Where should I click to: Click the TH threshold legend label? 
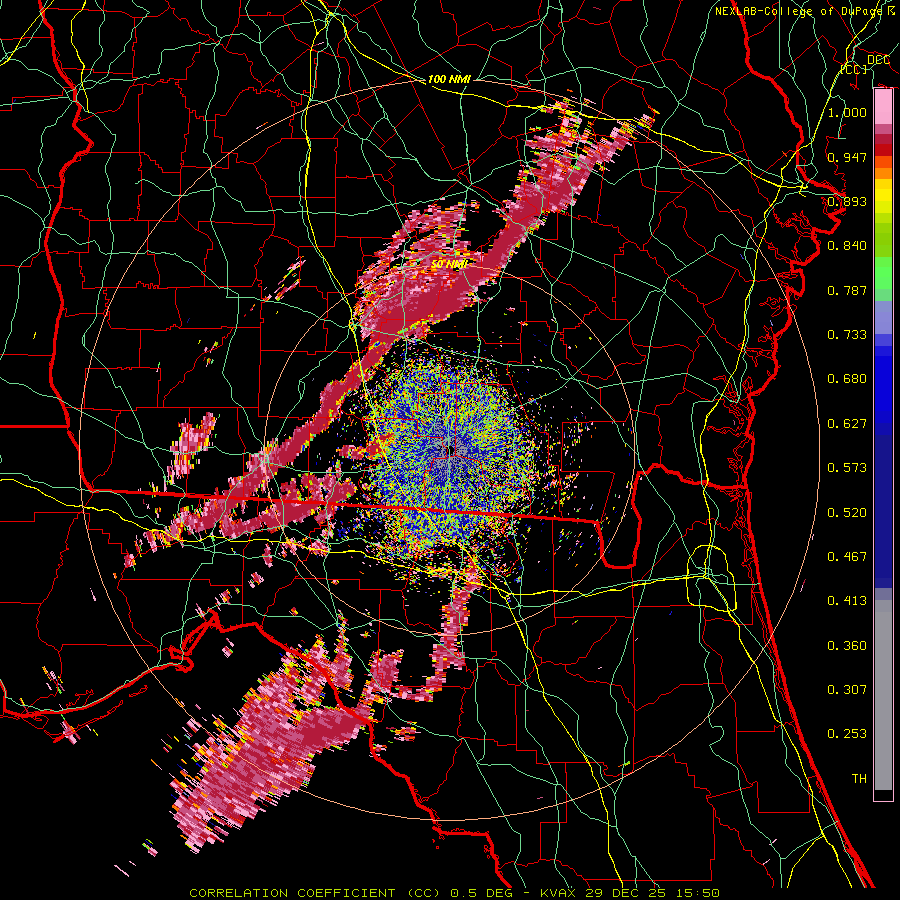tap(859, 779)
